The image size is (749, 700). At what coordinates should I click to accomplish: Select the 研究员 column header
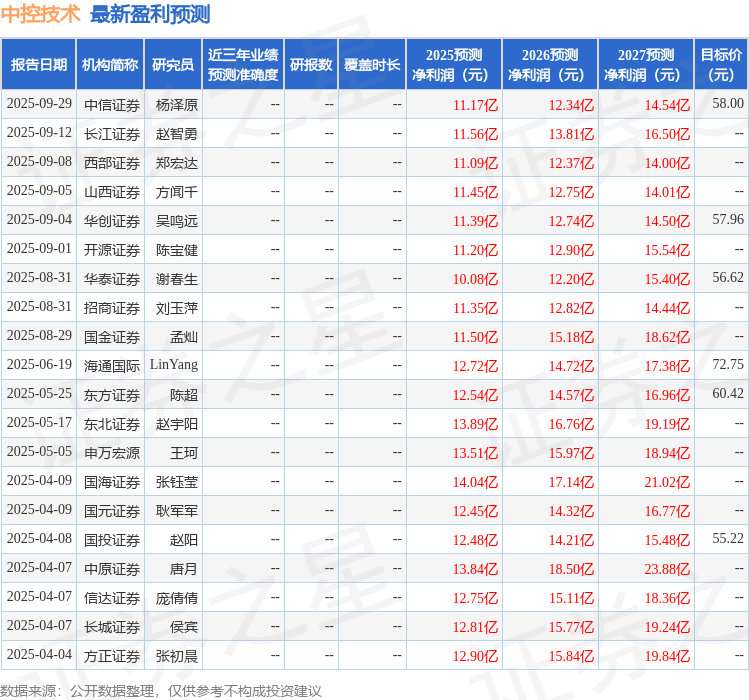point(172,65)
